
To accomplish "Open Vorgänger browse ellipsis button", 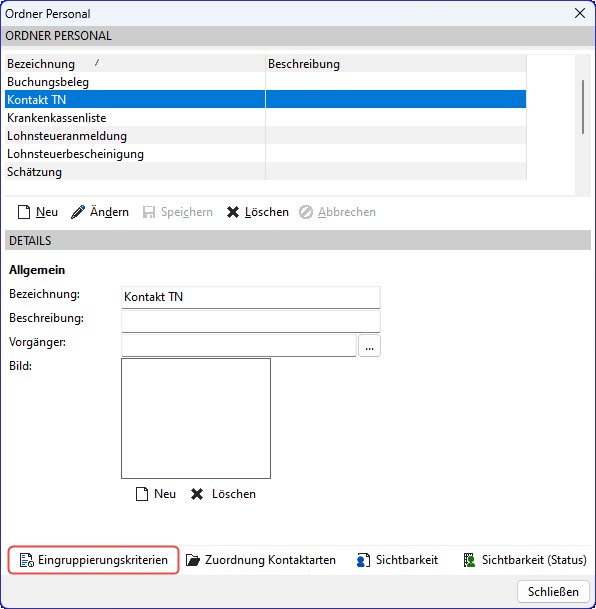I will click(x=369, y=346).
